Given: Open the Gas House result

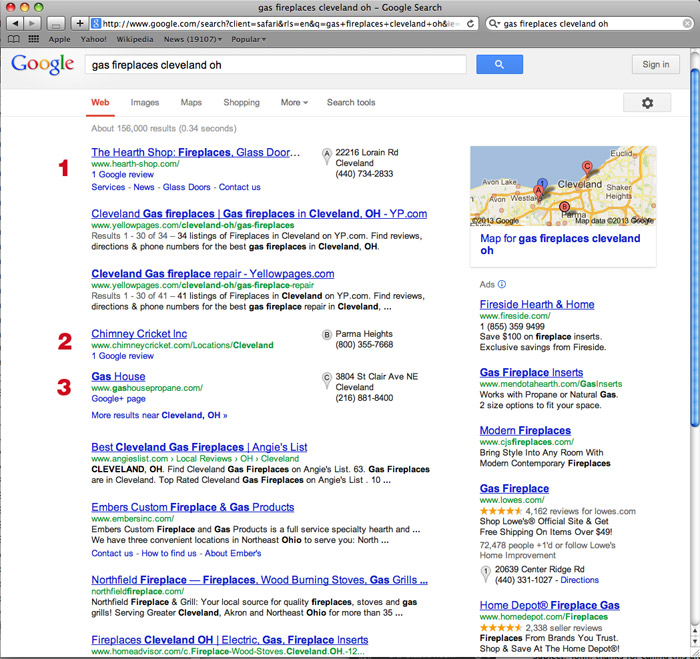Looking at the screenshot, I should [x=118, y=376].
